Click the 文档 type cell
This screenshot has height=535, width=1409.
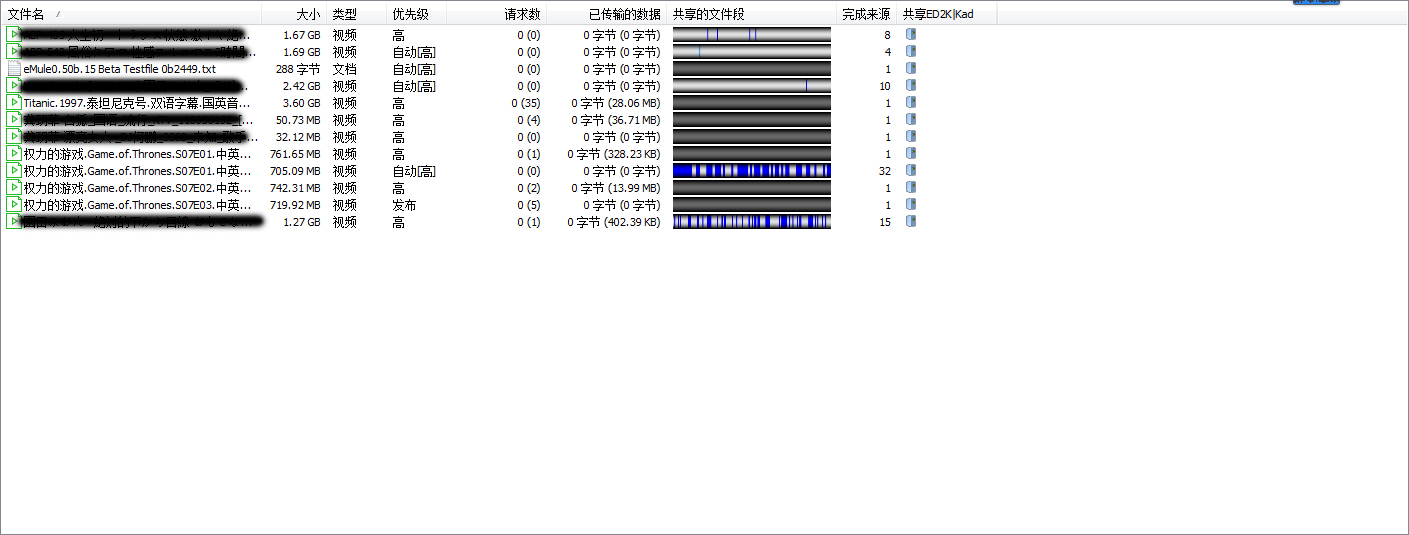(344, 69)
